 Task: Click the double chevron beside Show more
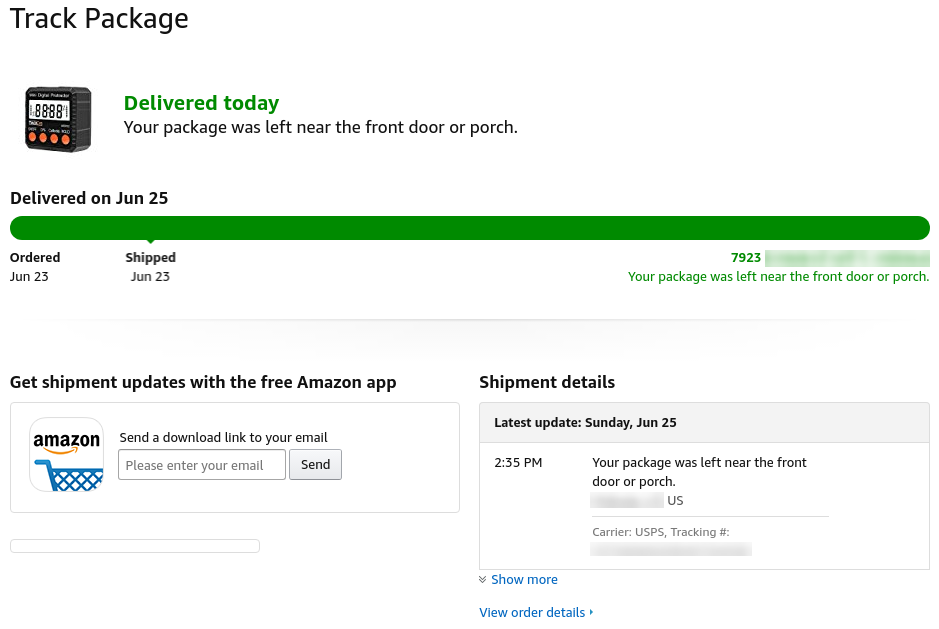pyautogui.click(x=483, y=580)
